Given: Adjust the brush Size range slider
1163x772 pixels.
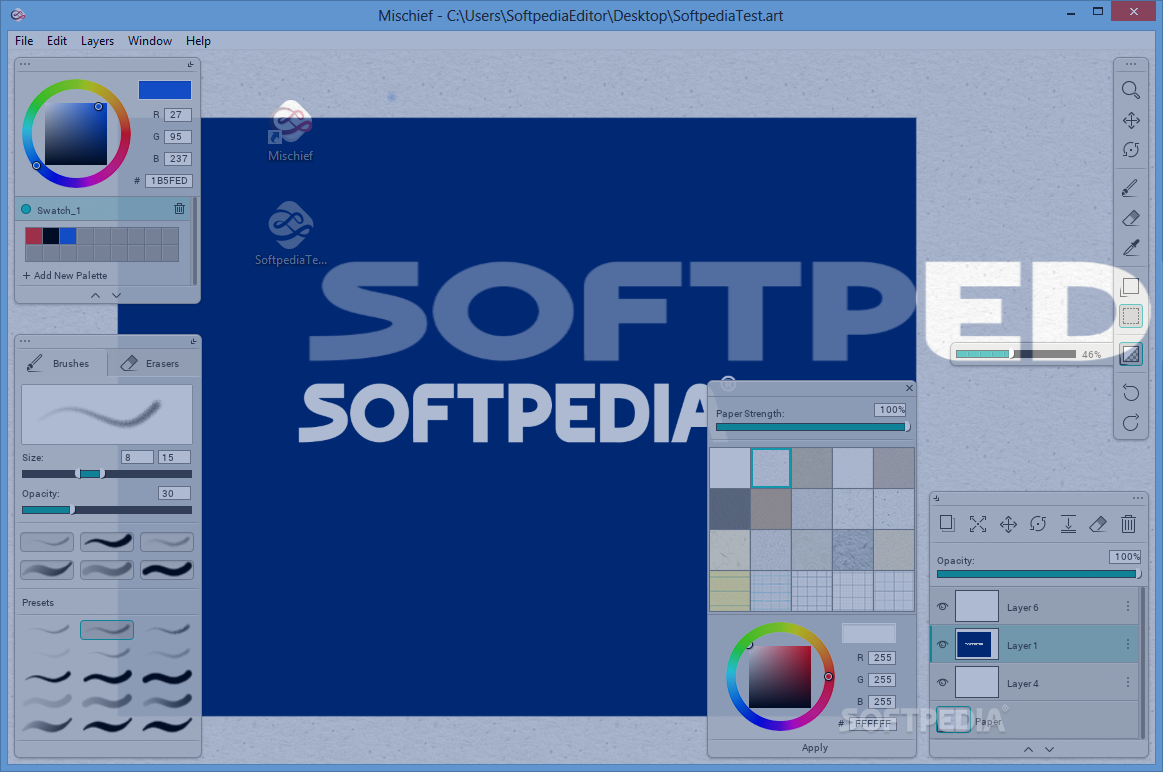Looking at the screenshot, I should click(x=107, y=474).
